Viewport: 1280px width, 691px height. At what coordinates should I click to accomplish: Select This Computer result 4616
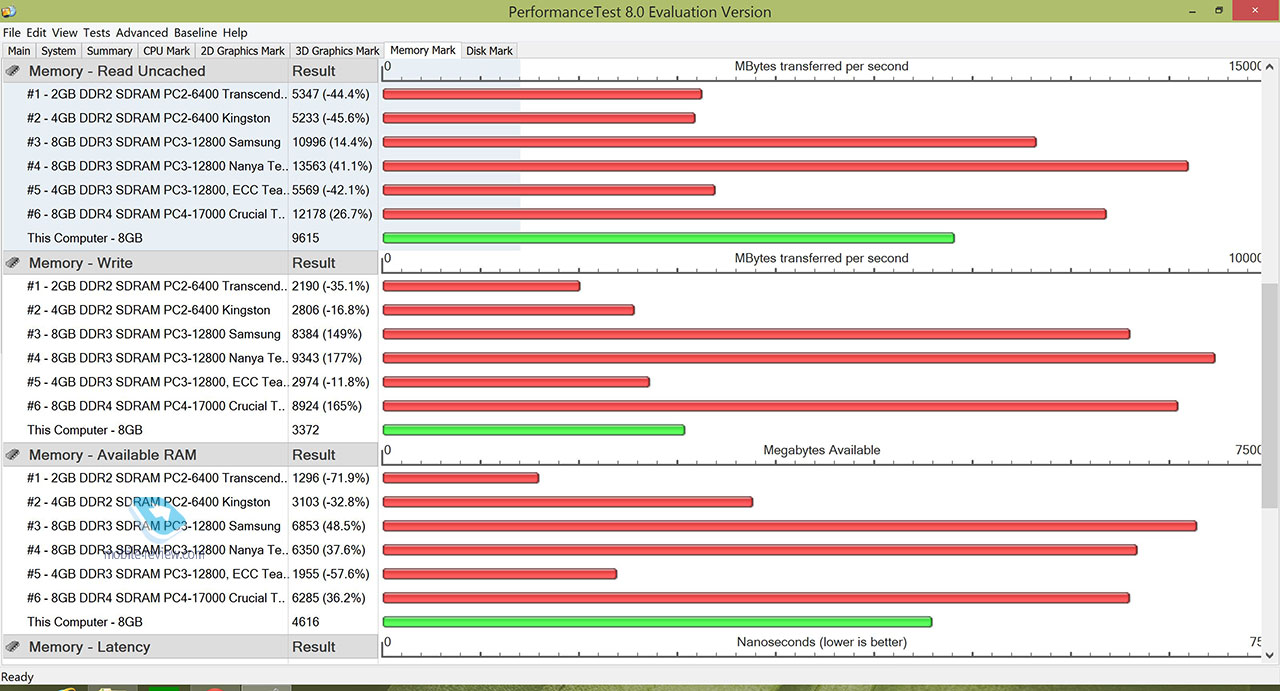pyautogui.click(x=306, y=622)
